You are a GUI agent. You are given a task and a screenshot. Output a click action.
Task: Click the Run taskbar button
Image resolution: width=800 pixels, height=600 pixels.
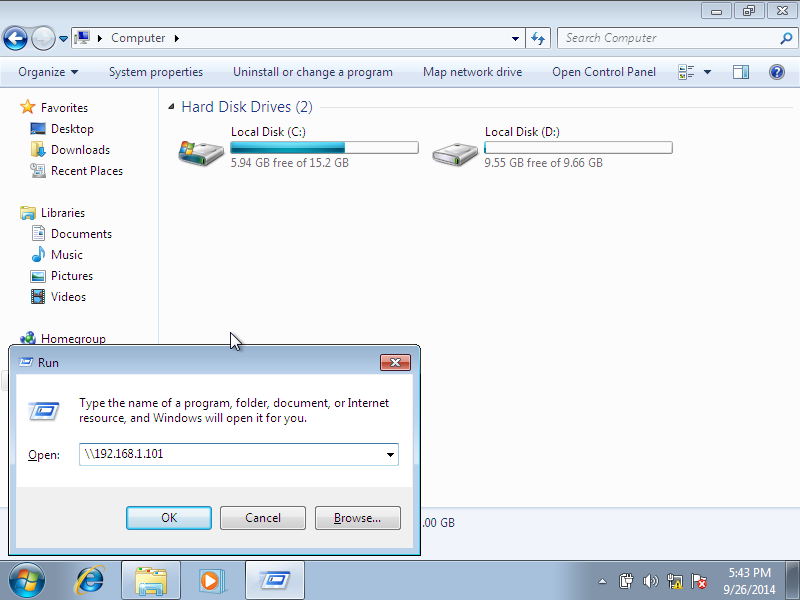tap(274, 580)
